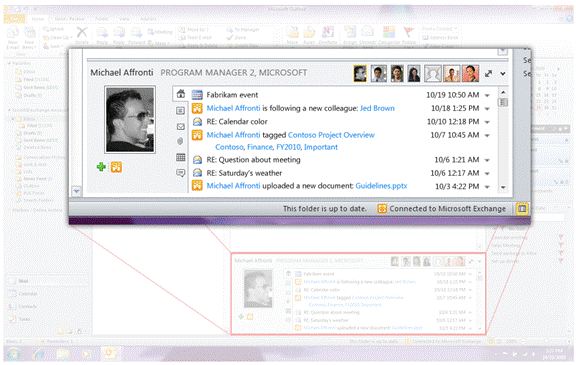Click the scrollbar thumb in the activity list
Viewport: 576px width, 365px height.
[503, 102]
